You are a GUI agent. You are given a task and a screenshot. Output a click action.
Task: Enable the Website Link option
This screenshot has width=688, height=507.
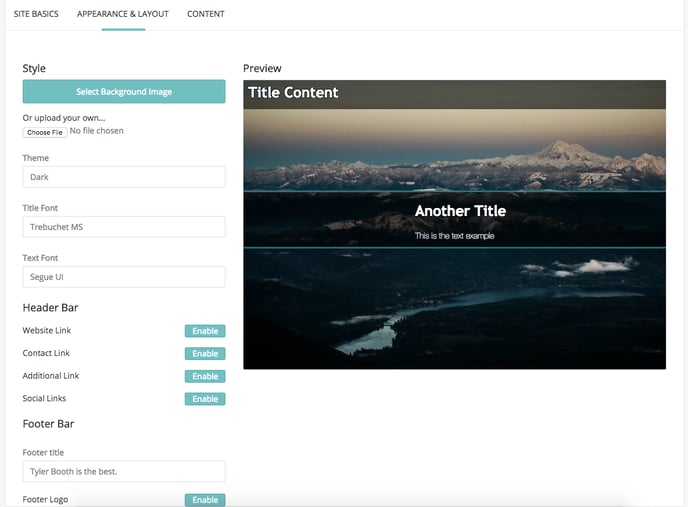tap(205, 331)
